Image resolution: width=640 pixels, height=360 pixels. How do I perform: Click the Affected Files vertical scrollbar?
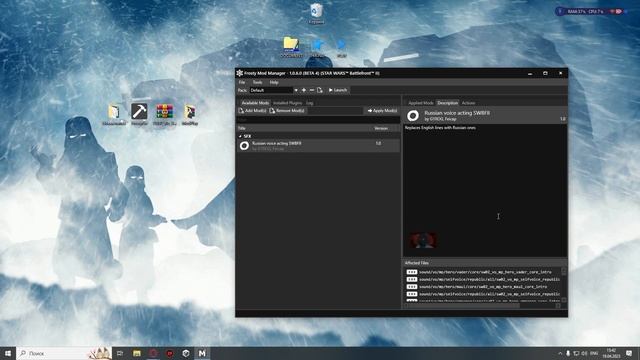(564, 285)
